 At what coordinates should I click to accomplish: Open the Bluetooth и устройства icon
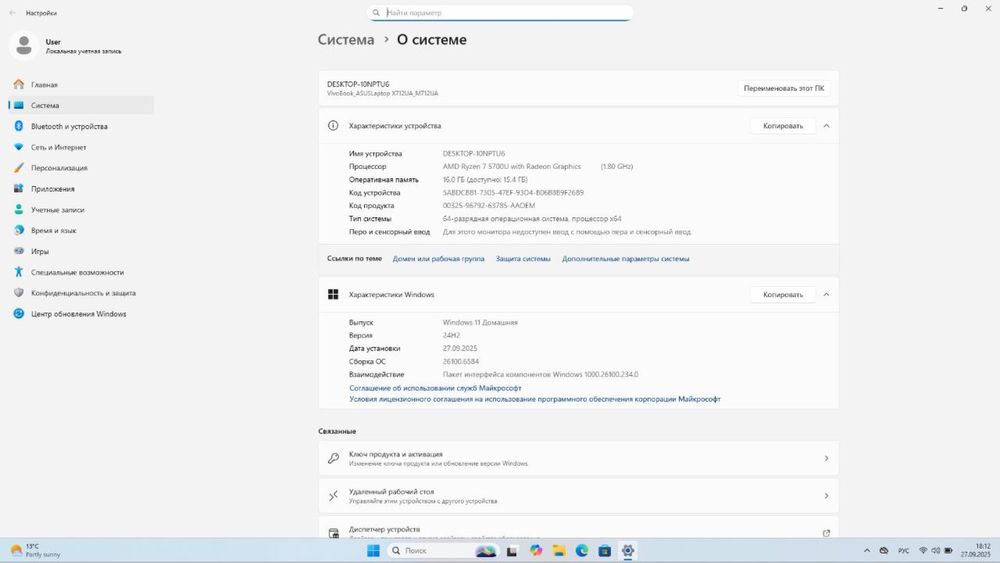(x=18, y=126)
